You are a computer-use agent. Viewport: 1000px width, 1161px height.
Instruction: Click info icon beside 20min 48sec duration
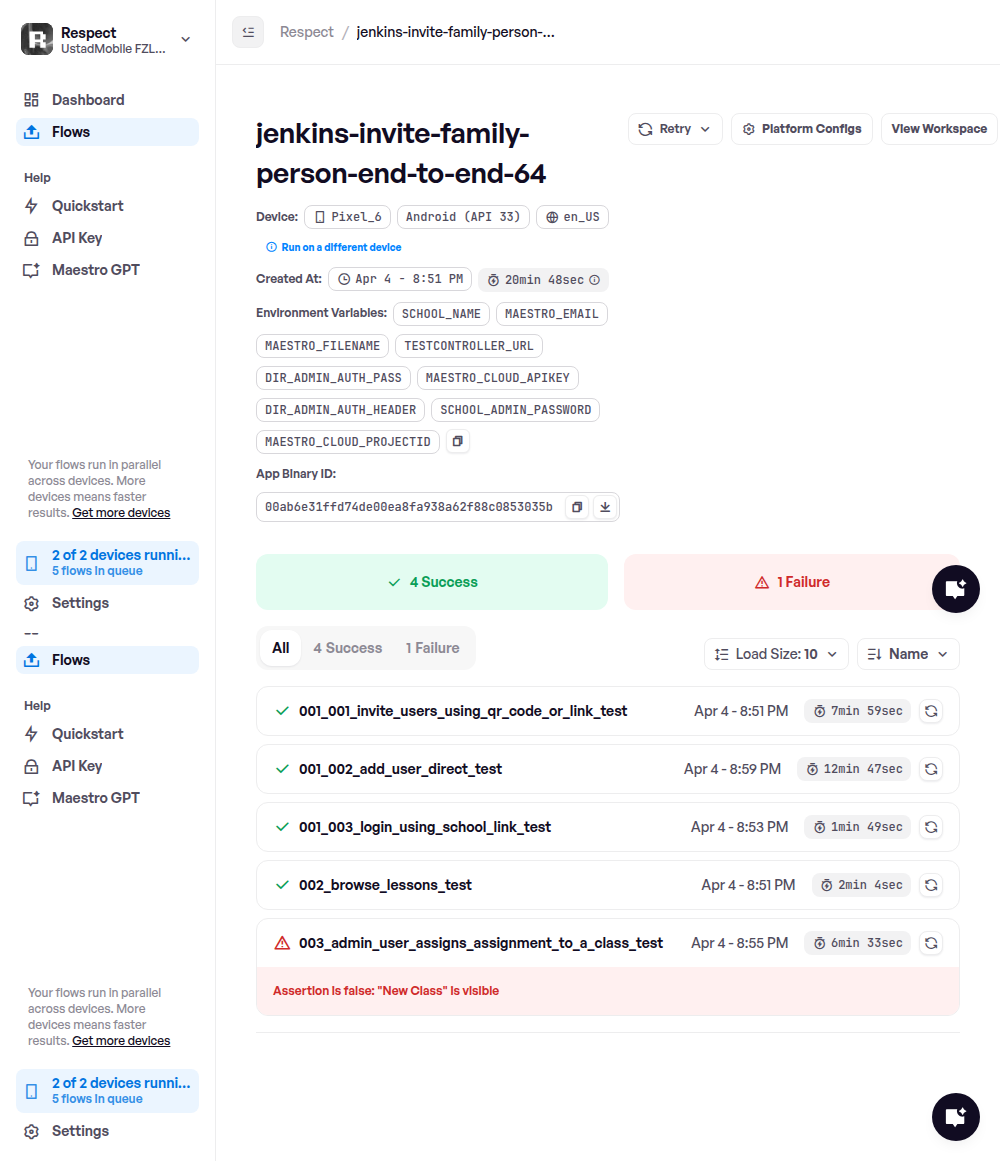(x=595, y=280)
